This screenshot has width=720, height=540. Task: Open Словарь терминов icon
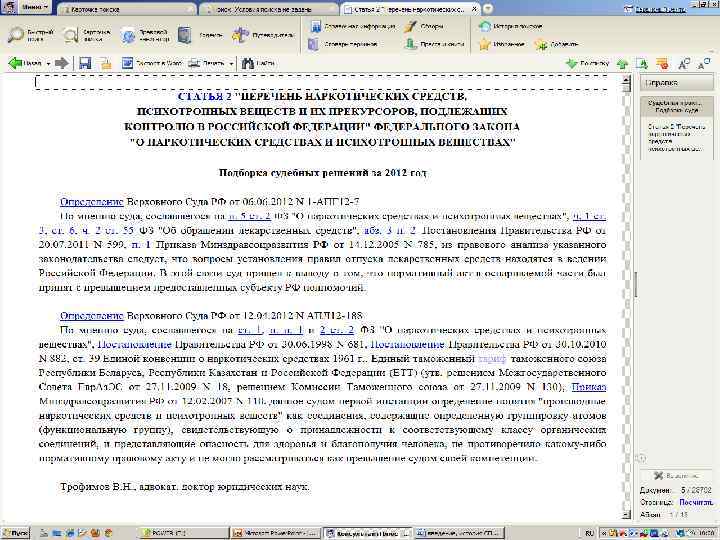click(x=313, y=44)
